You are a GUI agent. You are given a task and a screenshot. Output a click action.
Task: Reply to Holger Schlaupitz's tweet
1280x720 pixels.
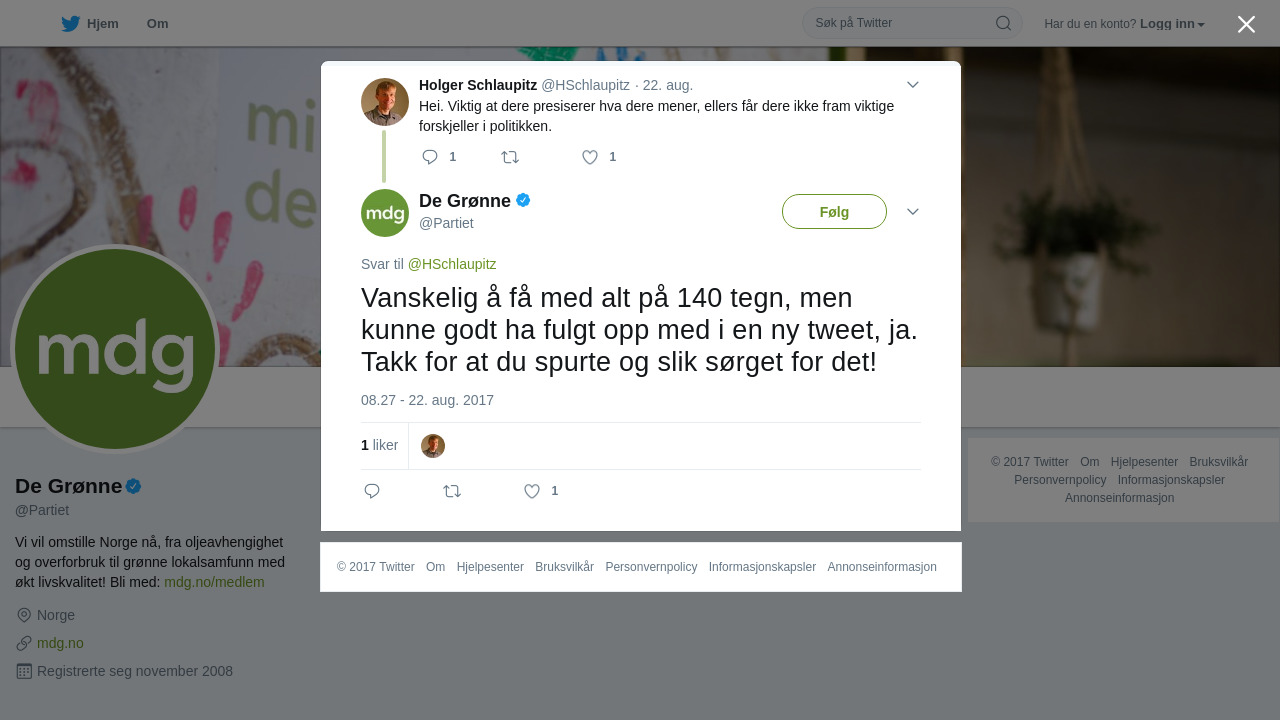pyautogui.click(x=430, y=157)
